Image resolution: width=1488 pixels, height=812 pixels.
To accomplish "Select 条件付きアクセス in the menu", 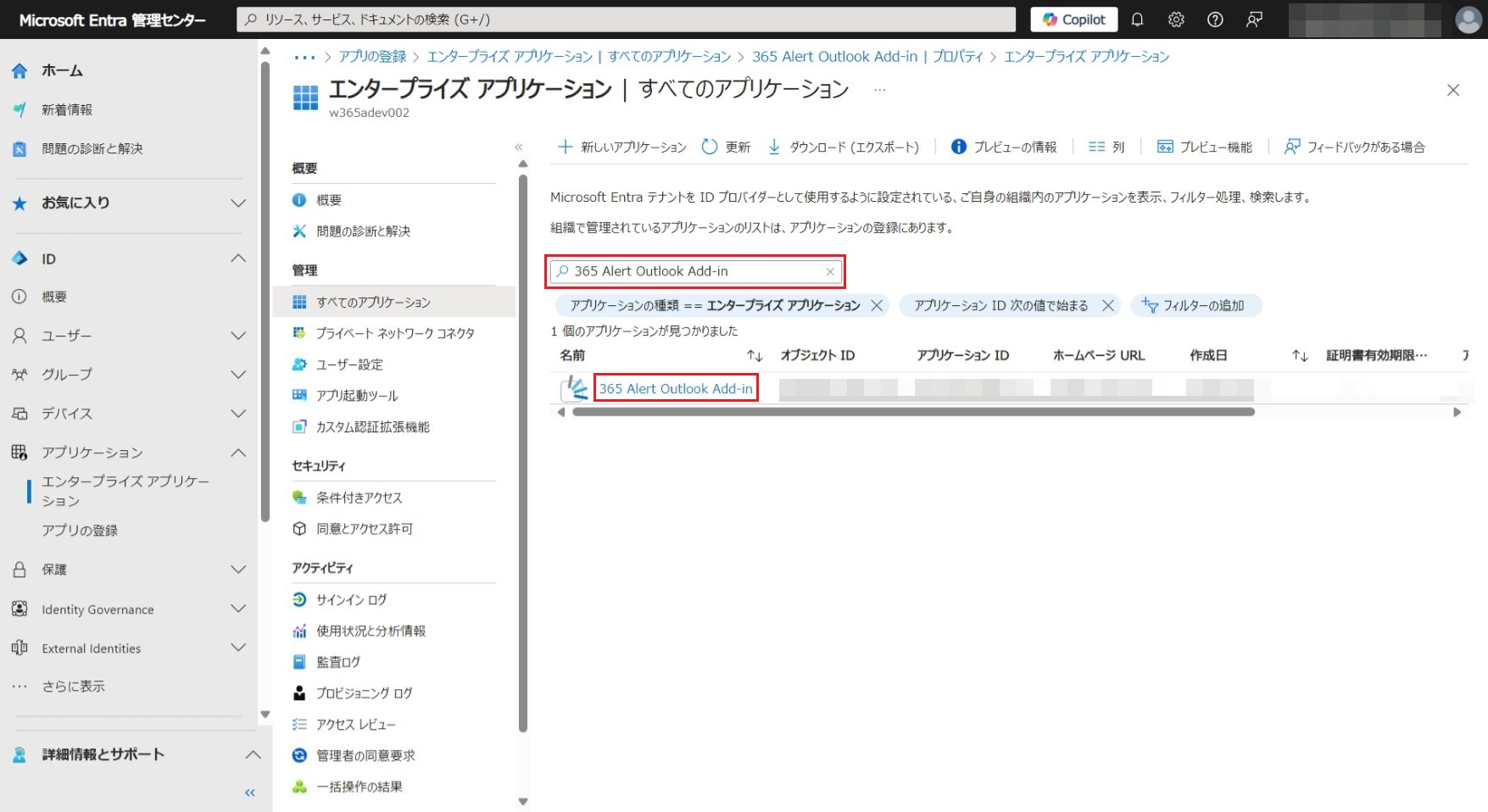I will click(359, 498).
